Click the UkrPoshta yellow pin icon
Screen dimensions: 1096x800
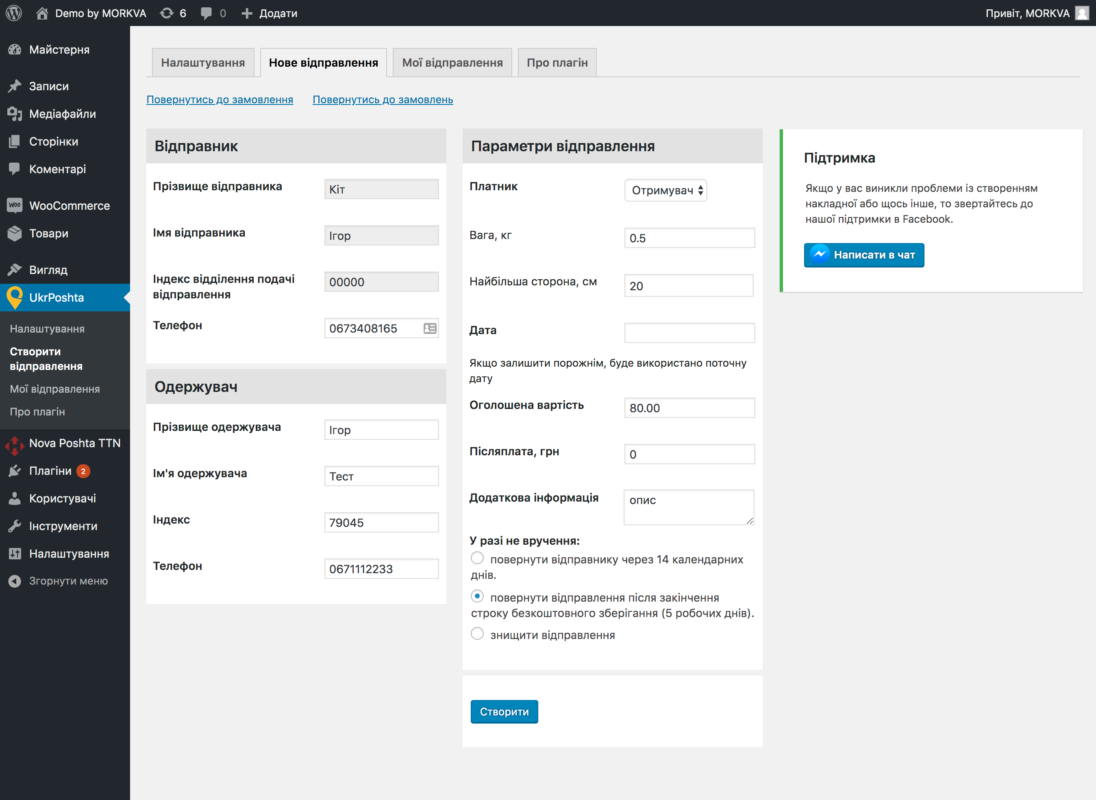pos(15,298)
